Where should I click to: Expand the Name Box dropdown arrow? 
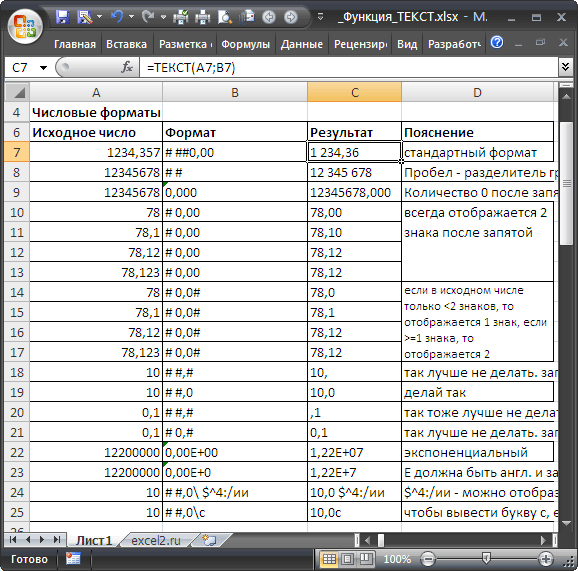tap(43, 68)
